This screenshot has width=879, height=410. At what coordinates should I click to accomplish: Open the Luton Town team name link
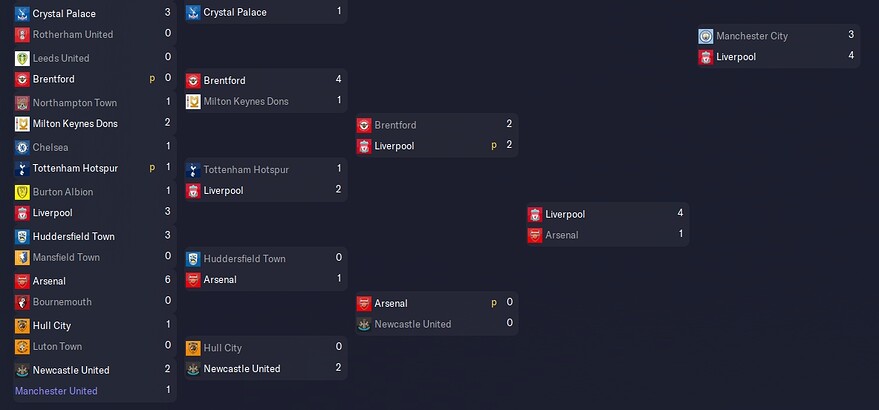click(57, 347)
